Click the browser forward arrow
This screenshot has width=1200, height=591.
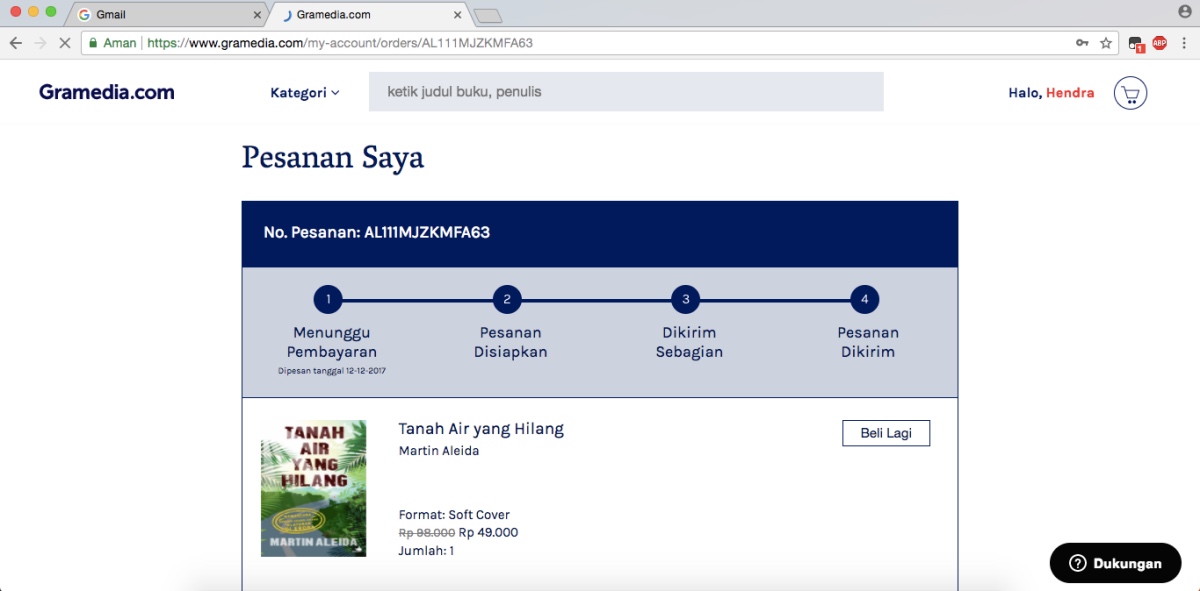click(x=40, y=43)
